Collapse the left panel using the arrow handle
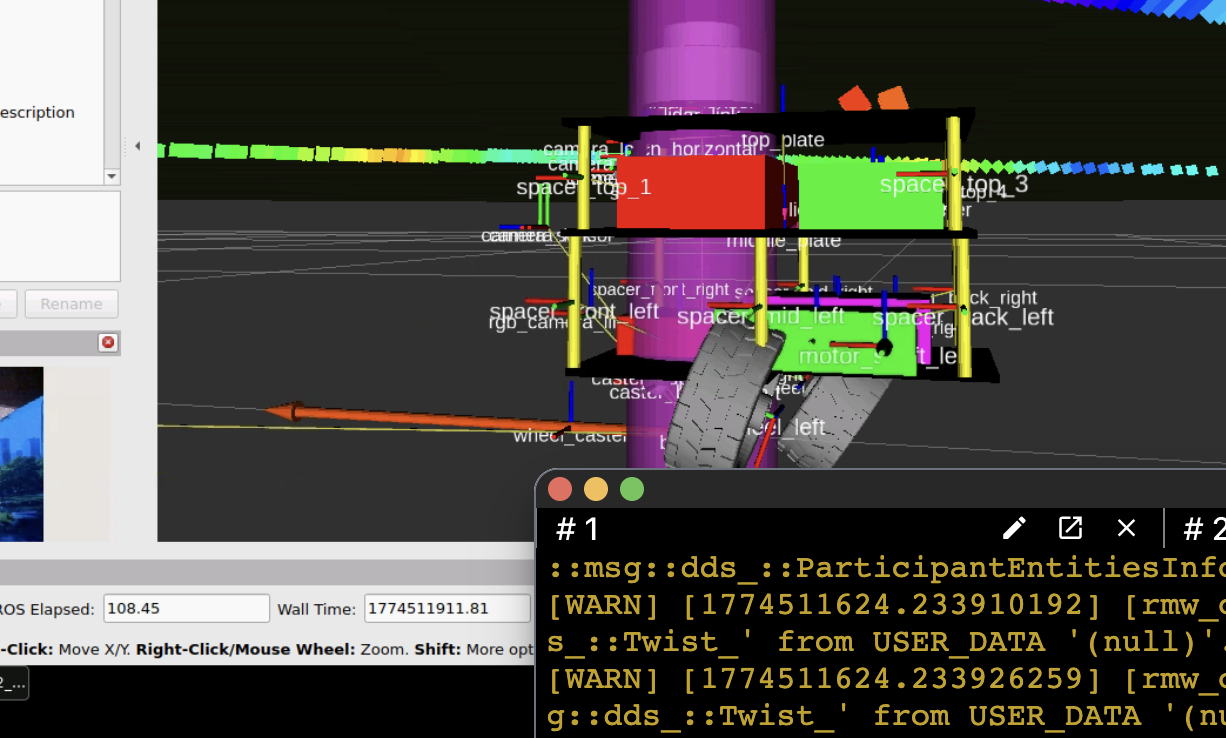Viewport: 1226px width, 738px height. click(137, 146)
